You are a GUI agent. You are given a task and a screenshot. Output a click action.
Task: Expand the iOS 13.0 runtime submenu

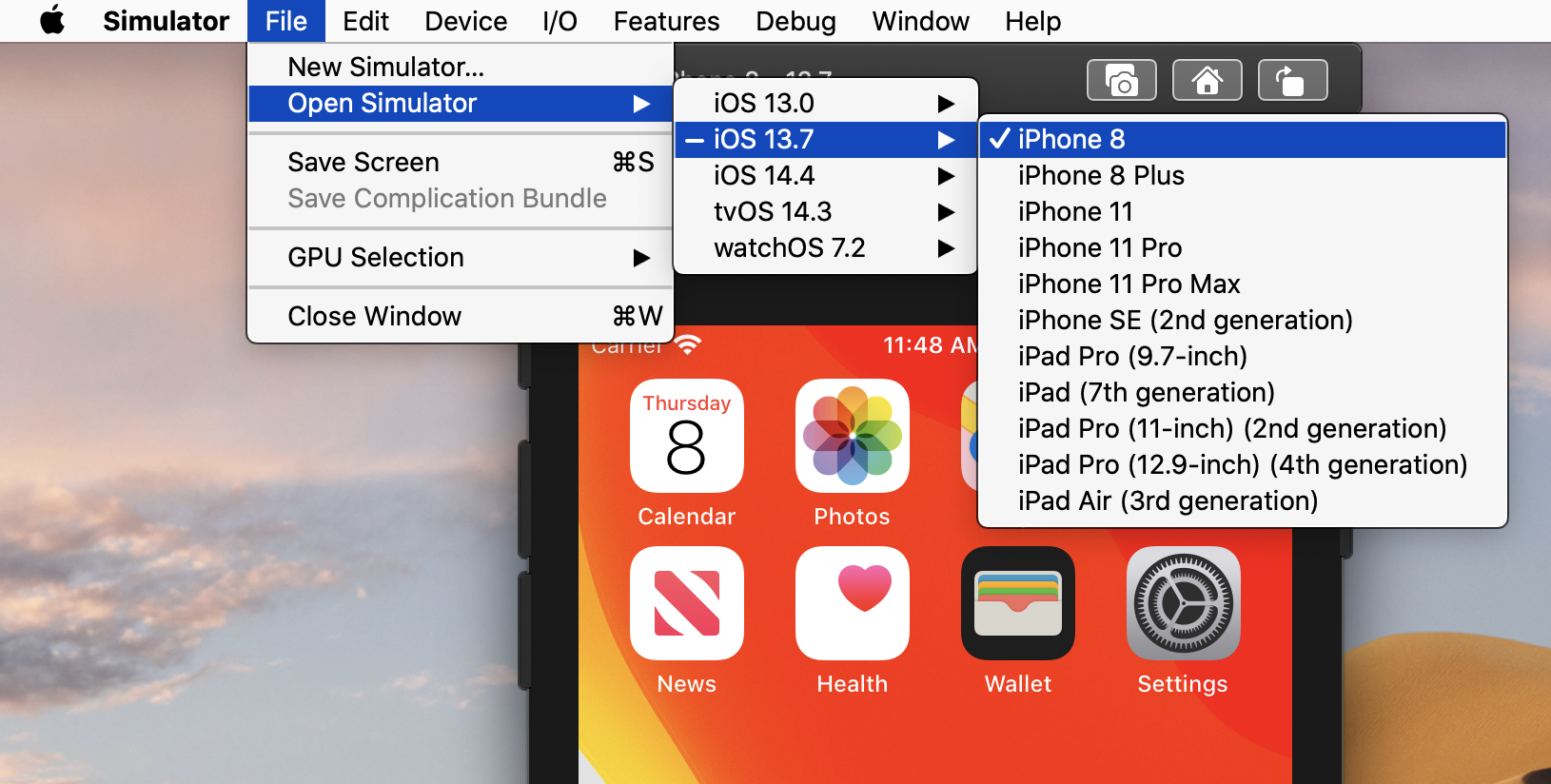tap(826, 103)
